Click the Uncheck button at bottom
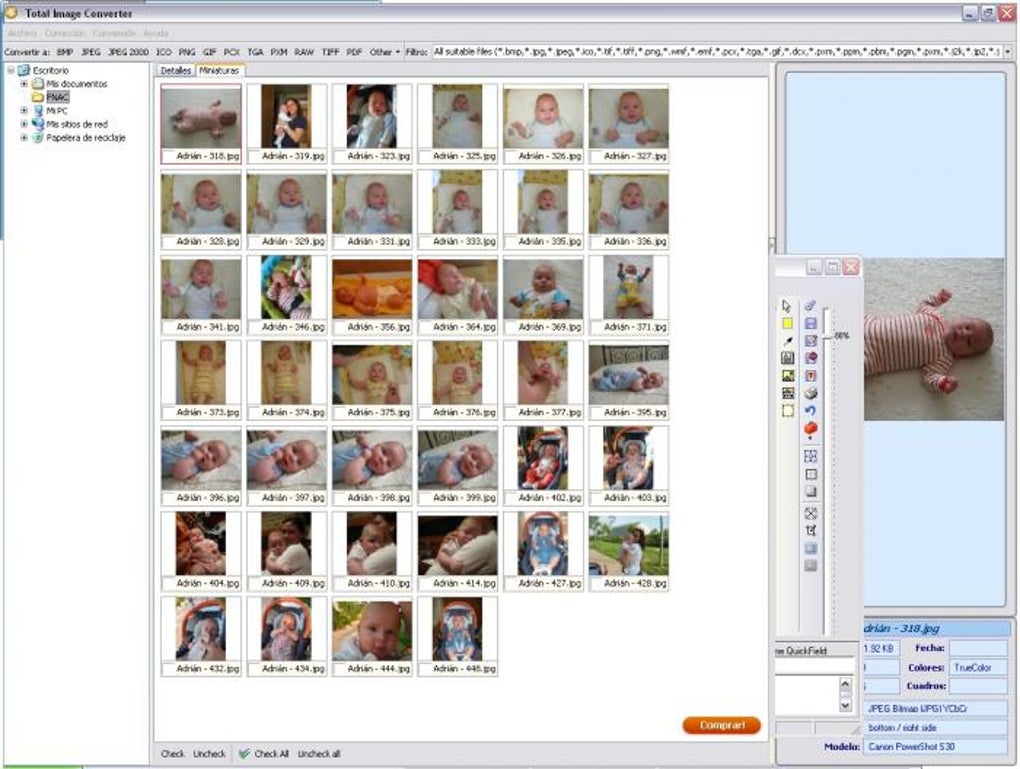Image resolution: width=1020 pixels, height=769 pixels. click(x=209, y=754)
